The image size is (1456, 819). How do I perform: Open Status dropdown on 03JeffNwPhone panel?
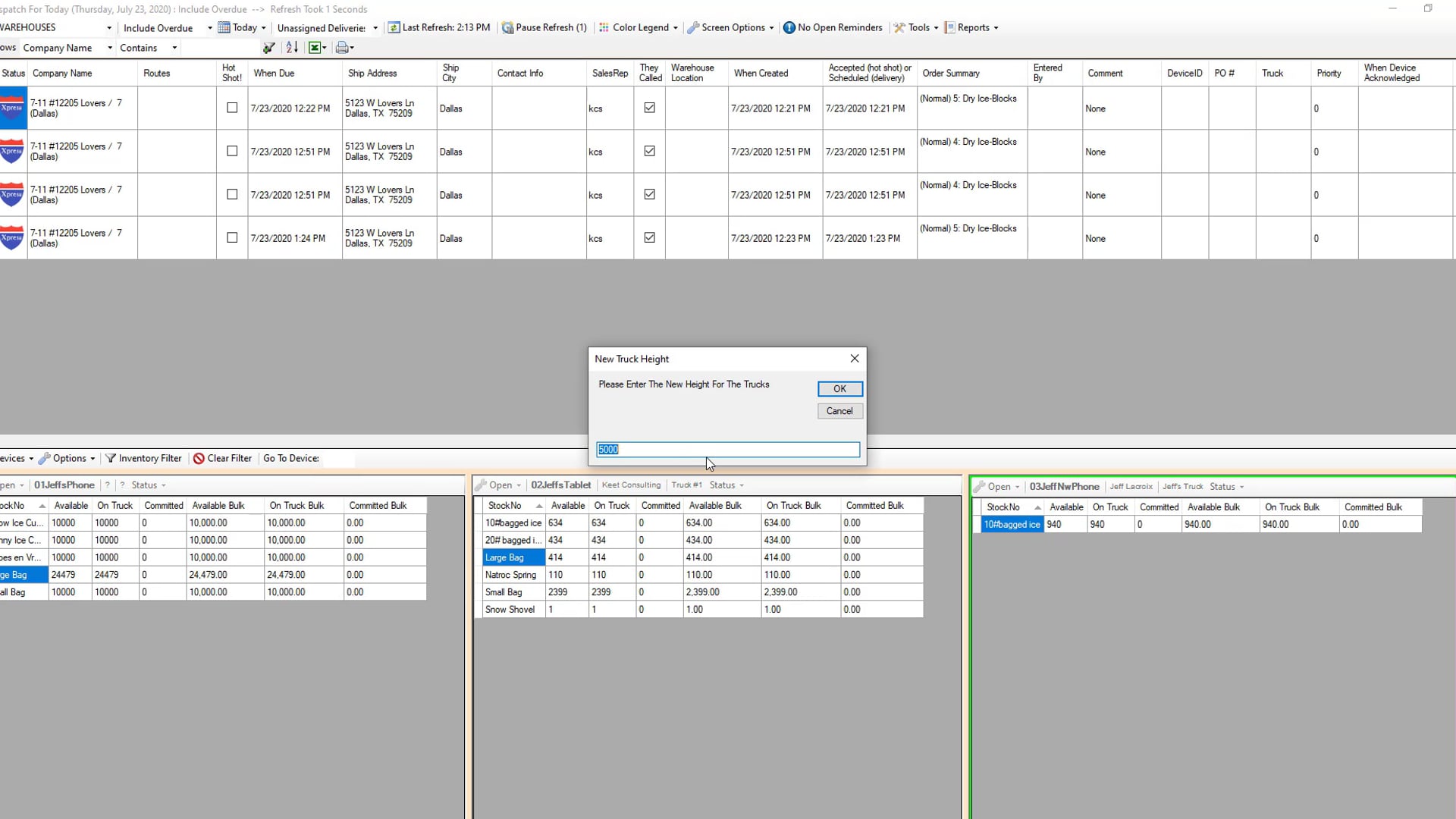(x=1226, y=487)
